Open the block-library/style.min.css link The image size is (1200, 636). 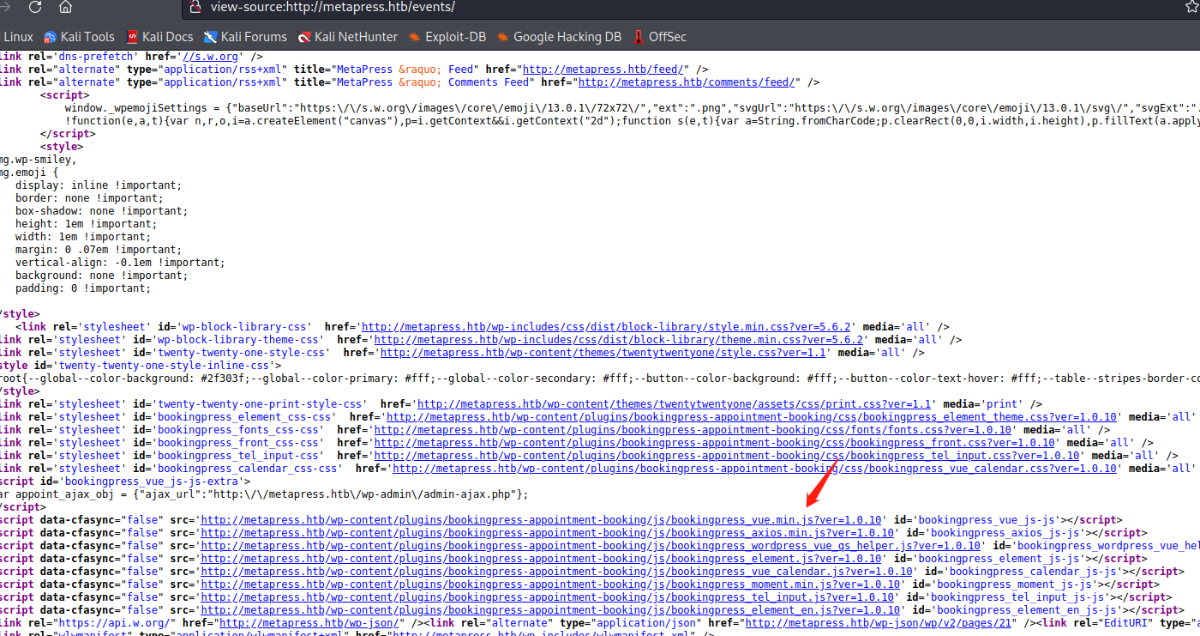(606, 327)
